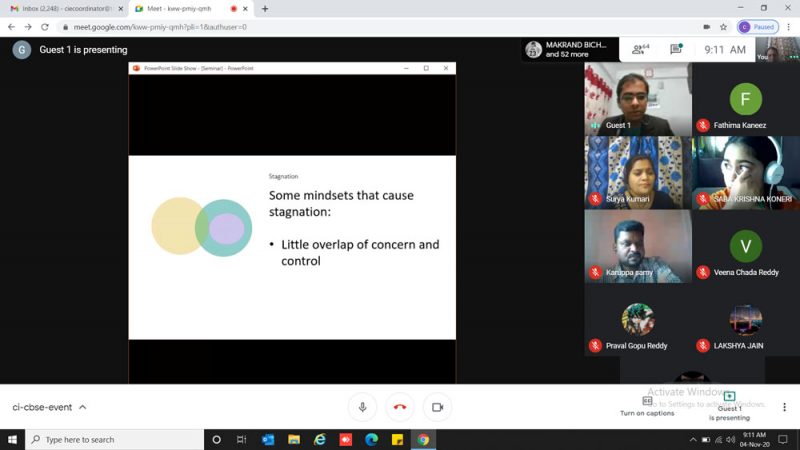
Task: Click the taskbar clock showing 9:11 AM
Action: [755, 439]
